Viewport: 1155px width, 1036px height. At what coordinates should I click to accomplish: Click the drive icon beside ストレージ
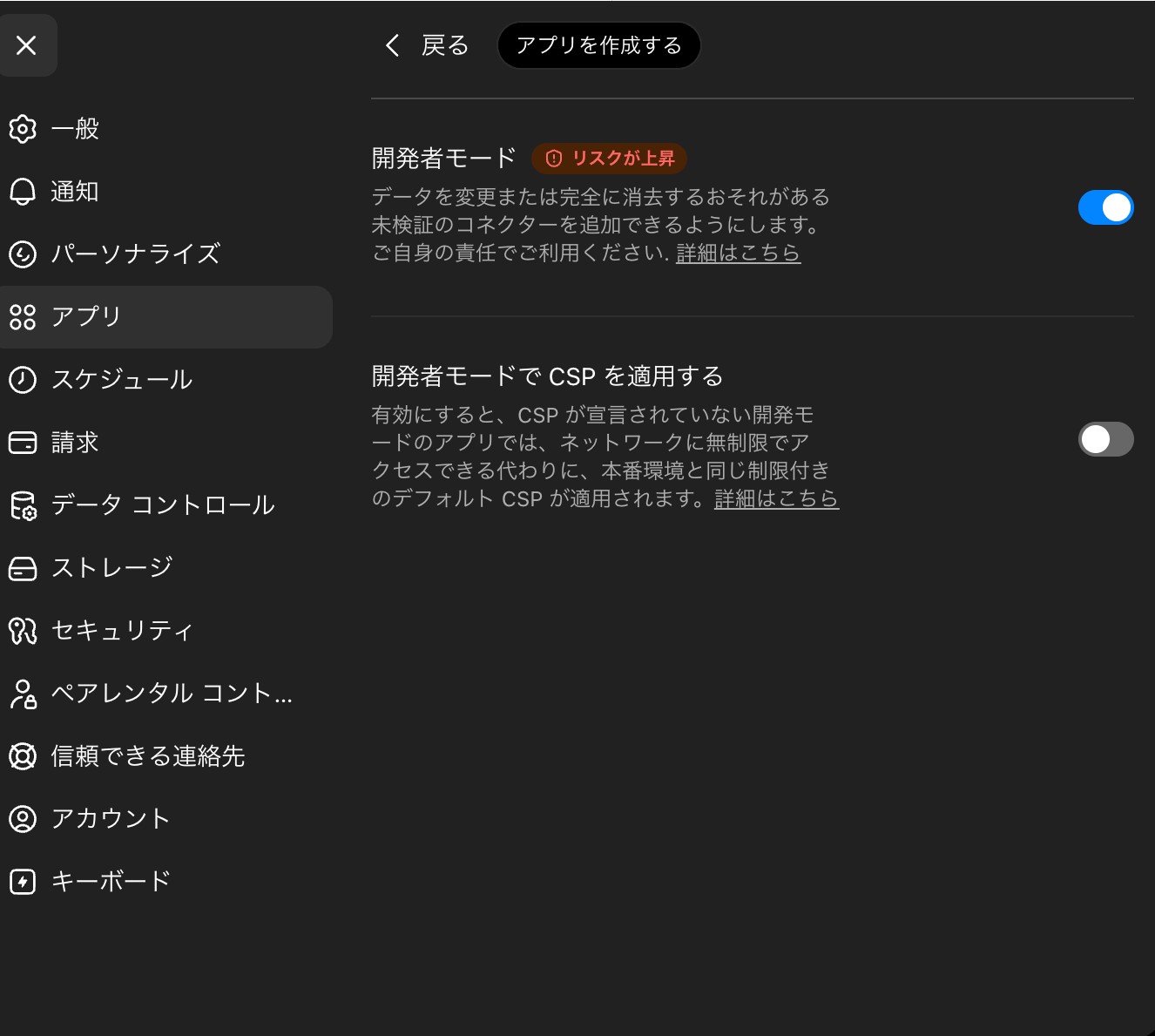coord(23,568)
